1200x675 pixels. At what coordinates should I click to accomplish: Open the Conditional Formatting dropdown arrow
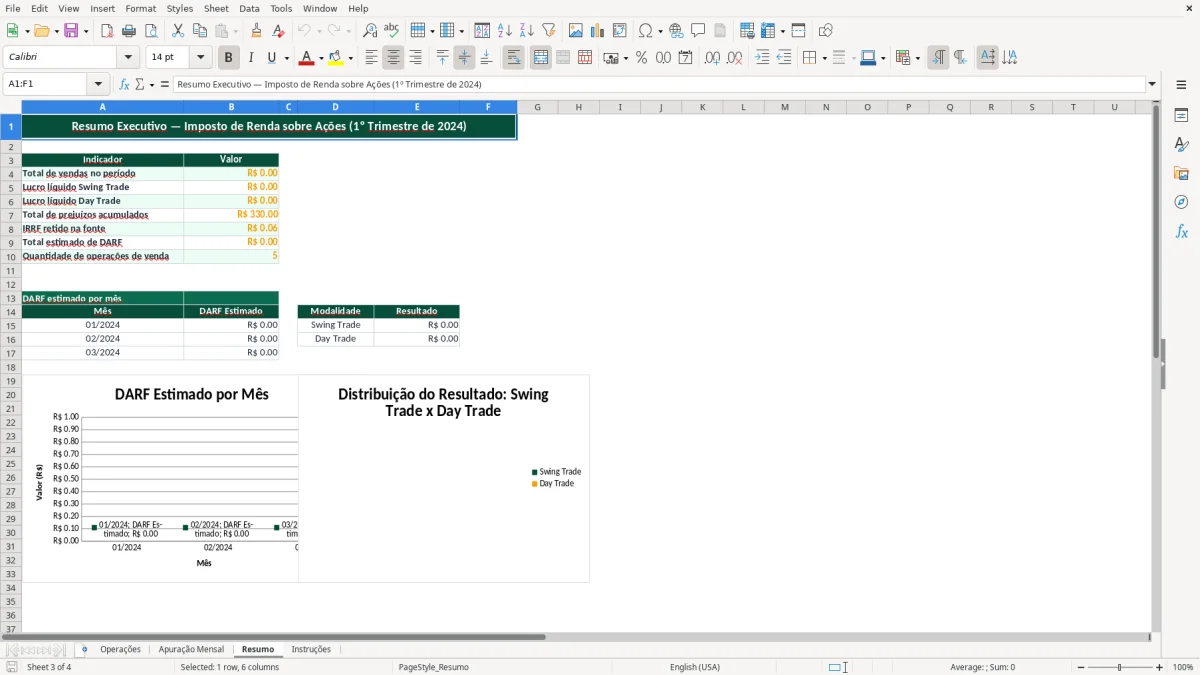click(917, 58)
